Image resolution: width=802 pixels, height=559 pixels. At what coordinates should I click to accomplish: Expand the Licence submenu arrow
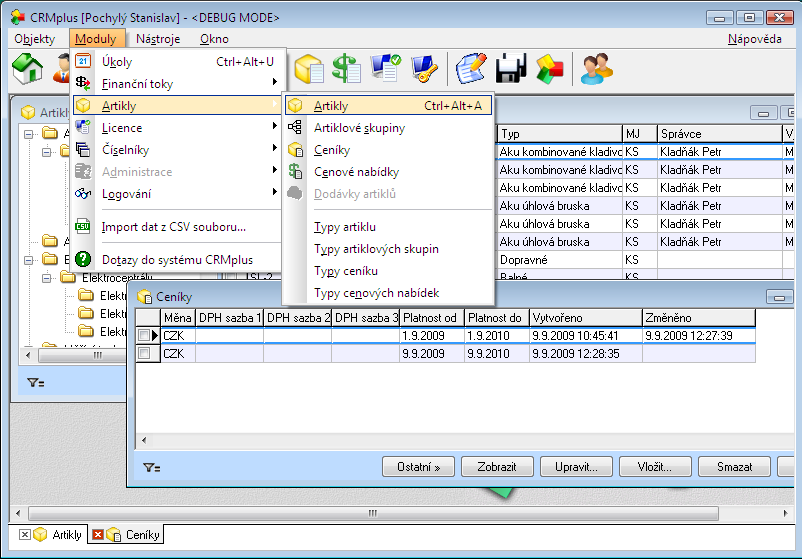pos(275,126)
